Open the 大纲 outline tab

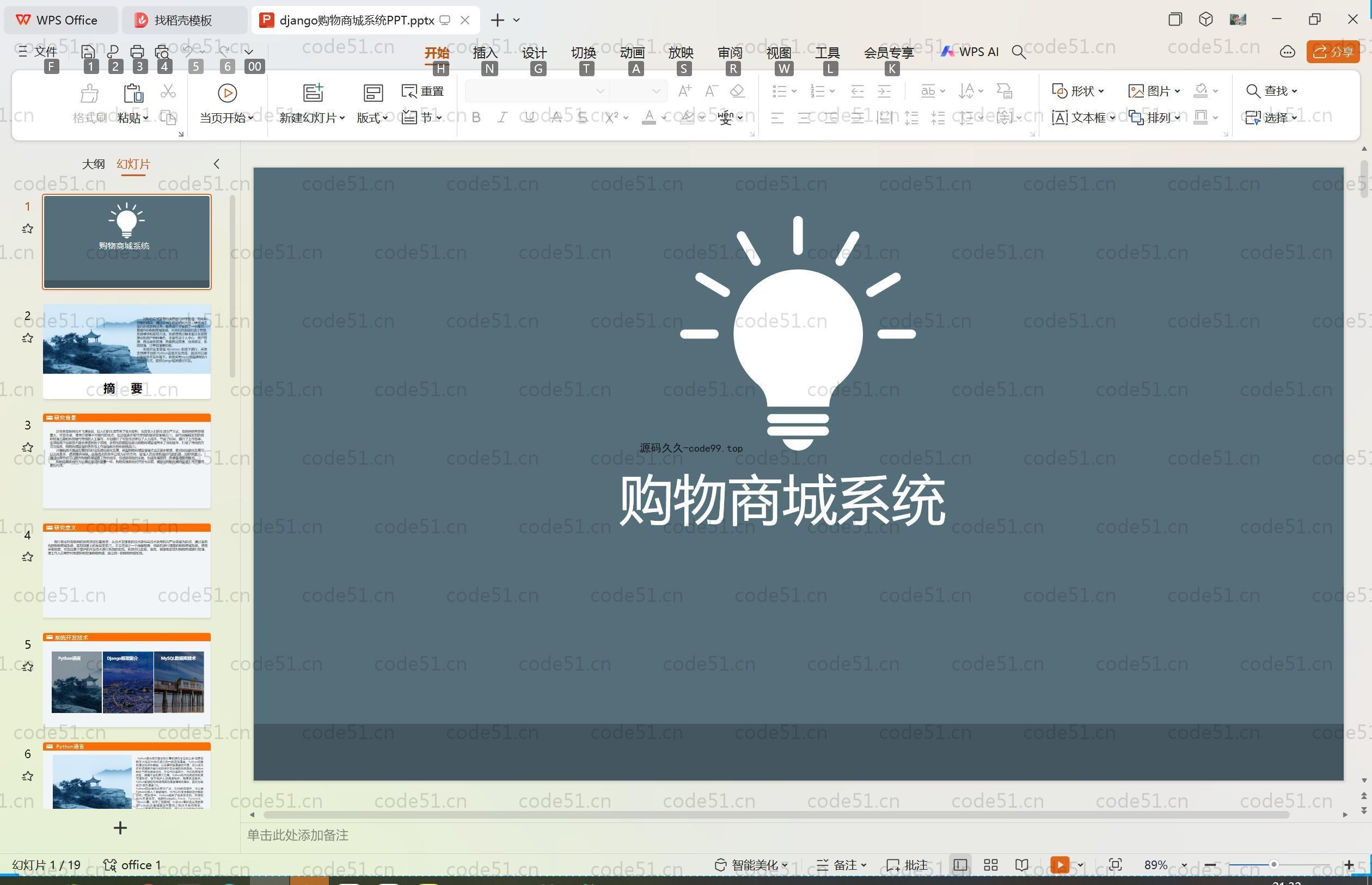pyautogui.click(x=93, y=164)
